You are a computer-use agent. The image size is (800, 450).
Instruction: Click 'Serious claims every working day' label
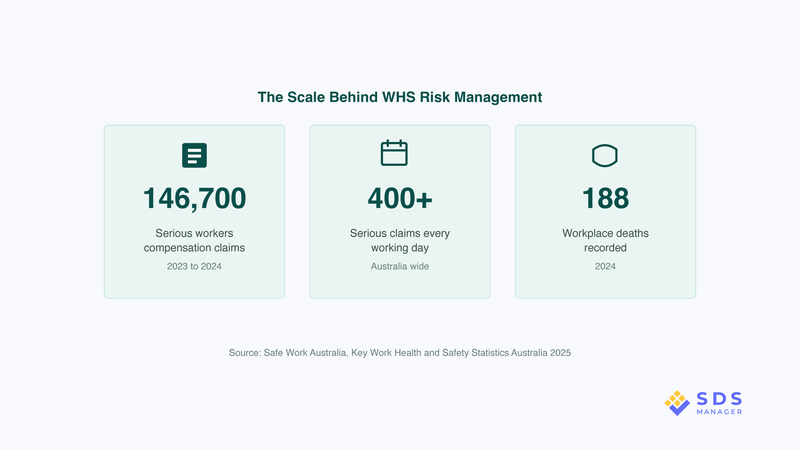pyautogui.click(x=400, y=240)
